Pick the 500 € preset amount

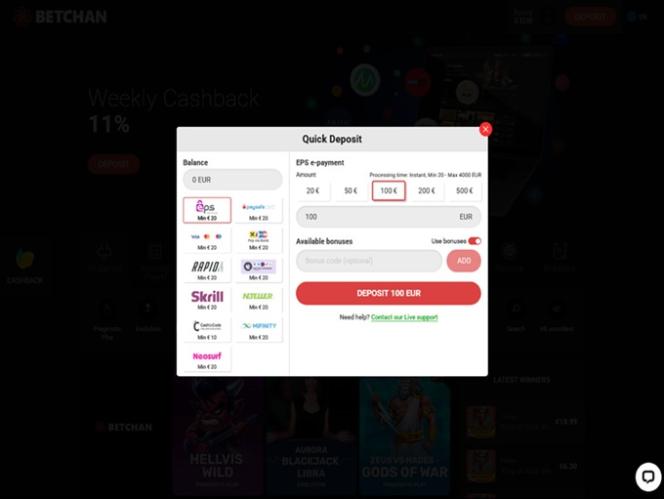465,191
